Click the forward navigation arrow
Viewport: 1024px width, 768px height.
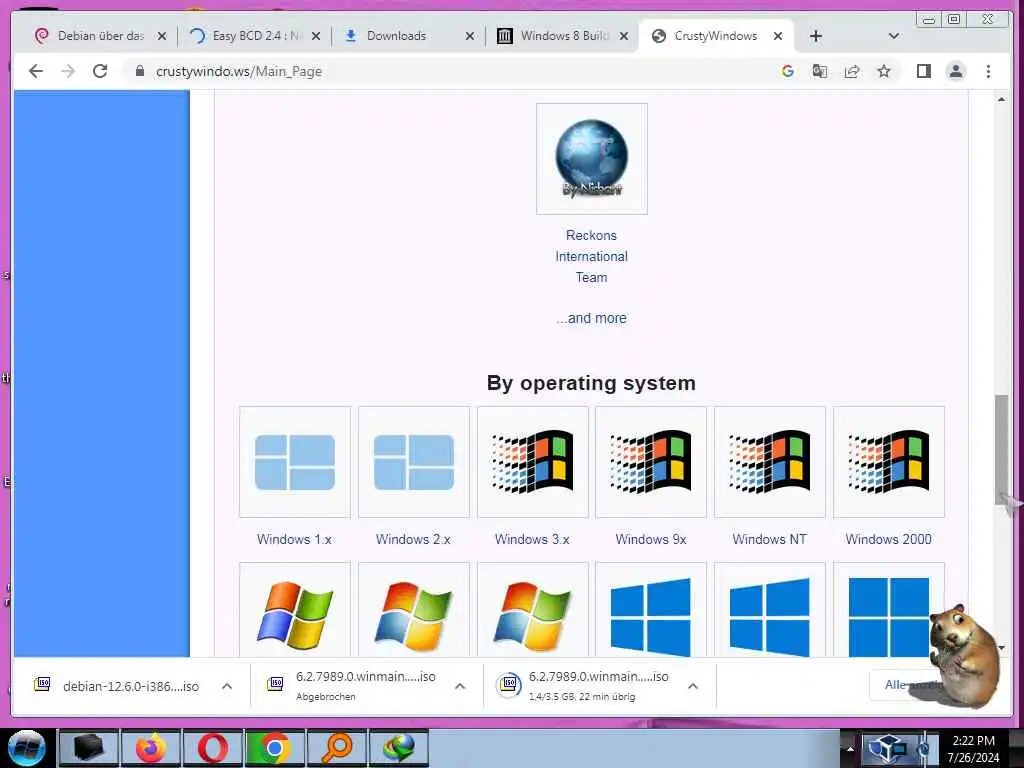(x=68, y=71)
